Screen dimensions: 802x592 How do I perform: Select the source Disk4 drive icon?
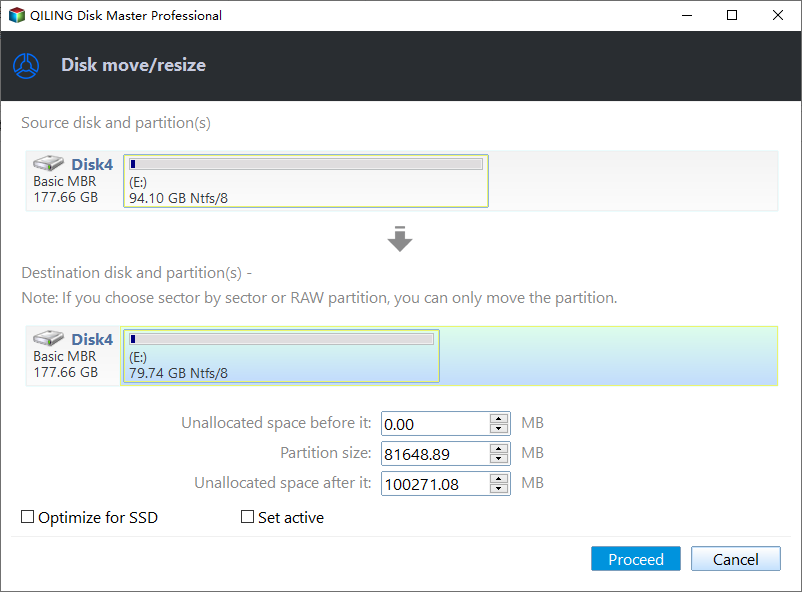coord(48,163)
